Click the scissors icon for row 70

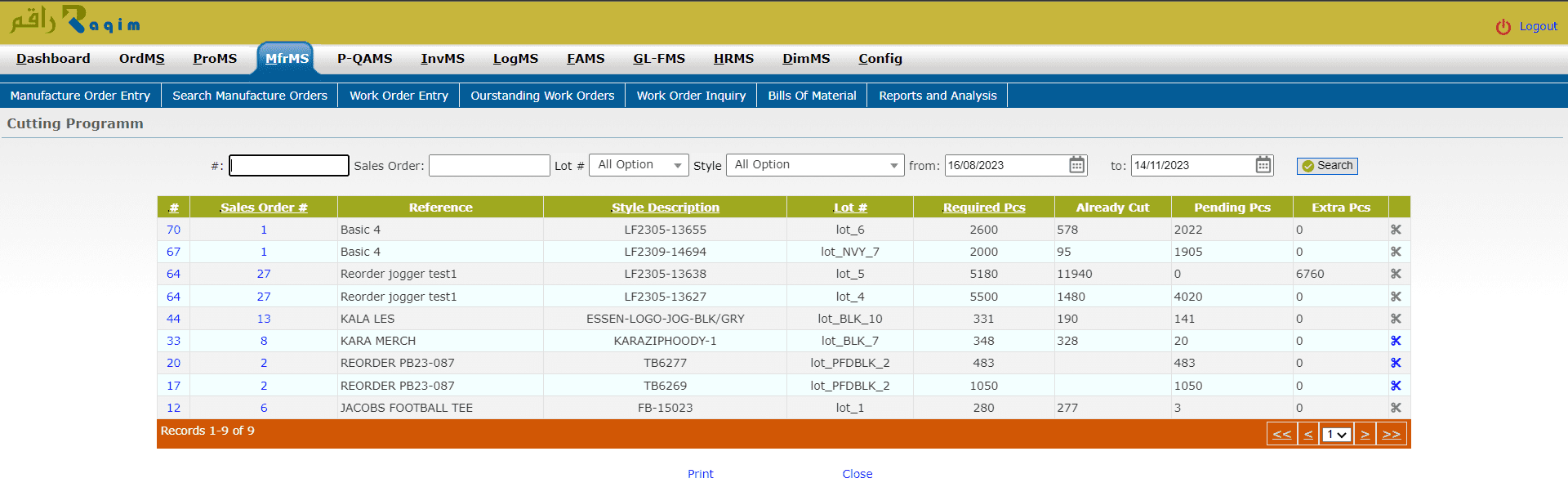pyautogui.click(x=1396, y=230)
